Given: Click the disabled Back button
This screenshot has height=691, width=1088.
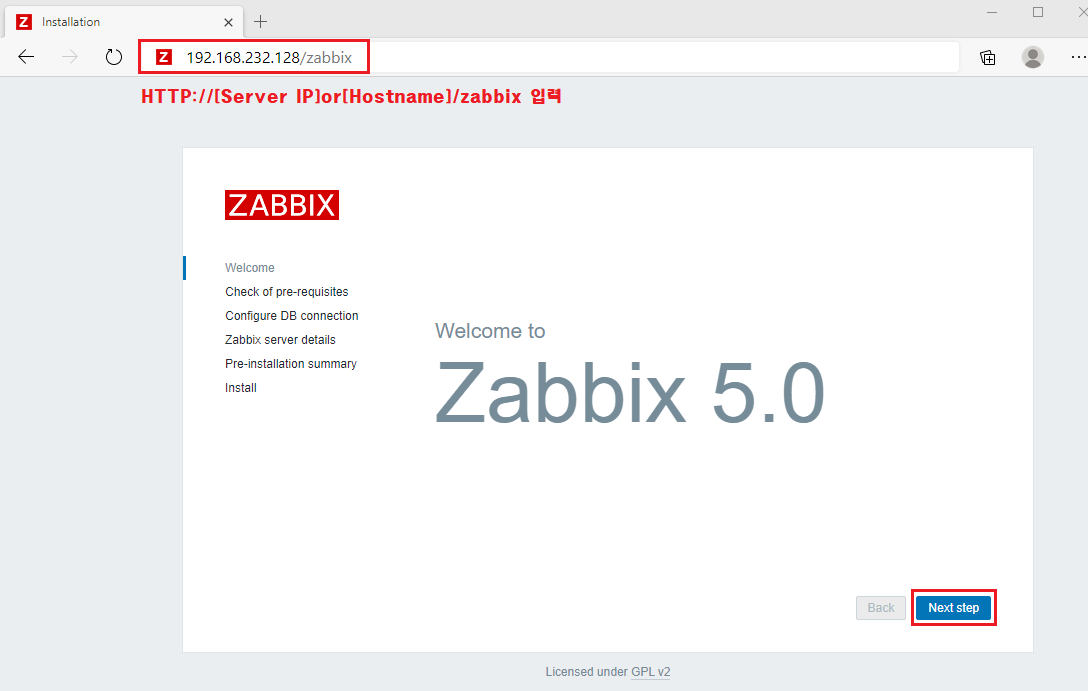Looking at the screenshot, I should pos(881,608).
